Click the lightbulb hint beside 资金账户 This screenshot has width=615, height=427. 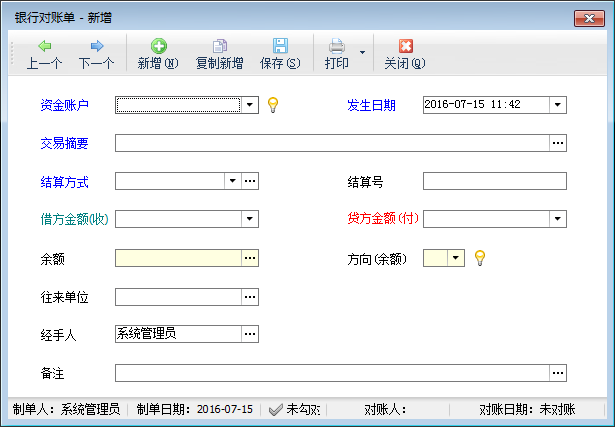point(272,104)
